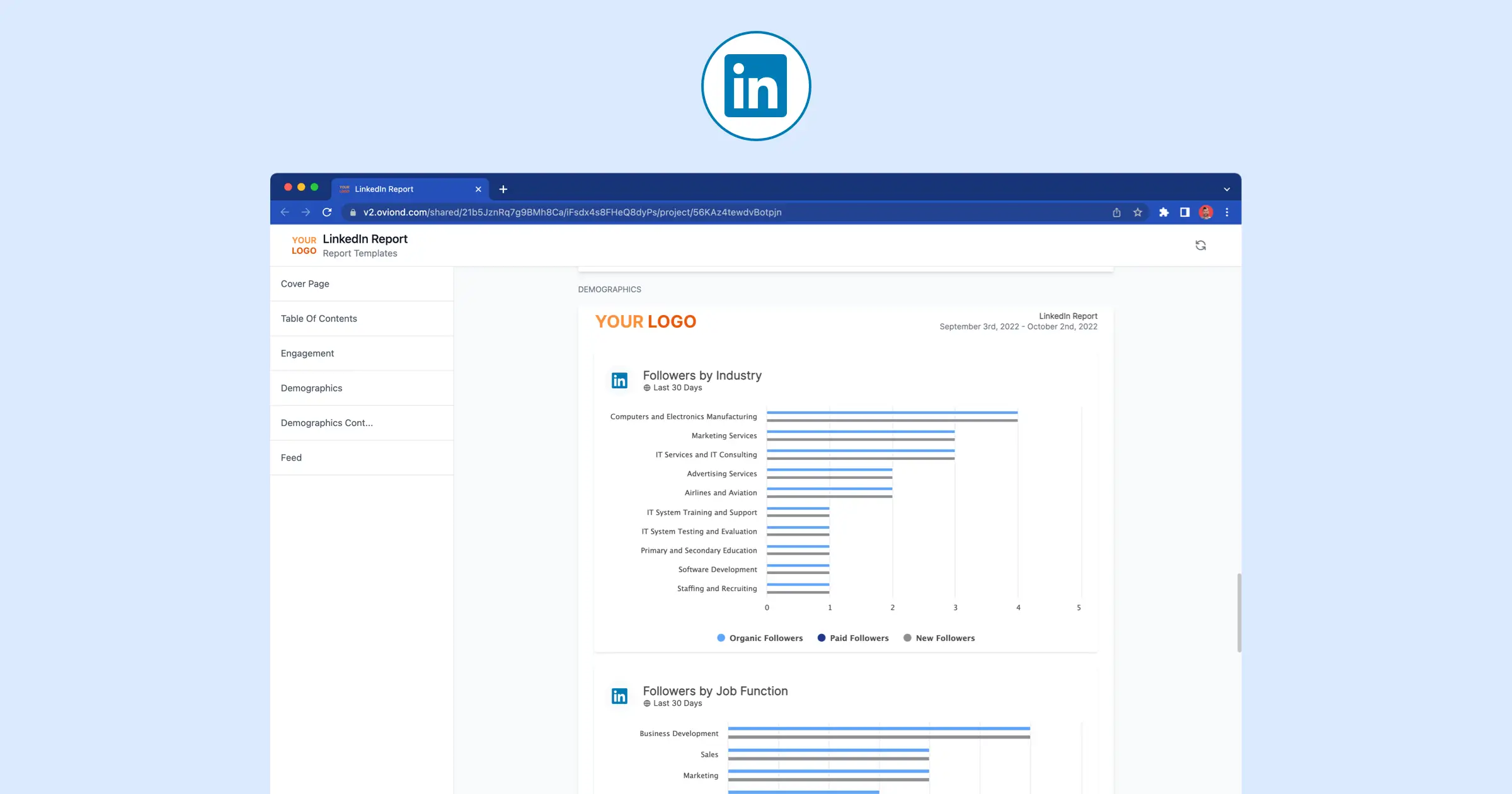Image resolution: width=1512 pixels, height=794 pixels.
Task: Click the Airlines and Aviation label
Action: pos(721,493)
